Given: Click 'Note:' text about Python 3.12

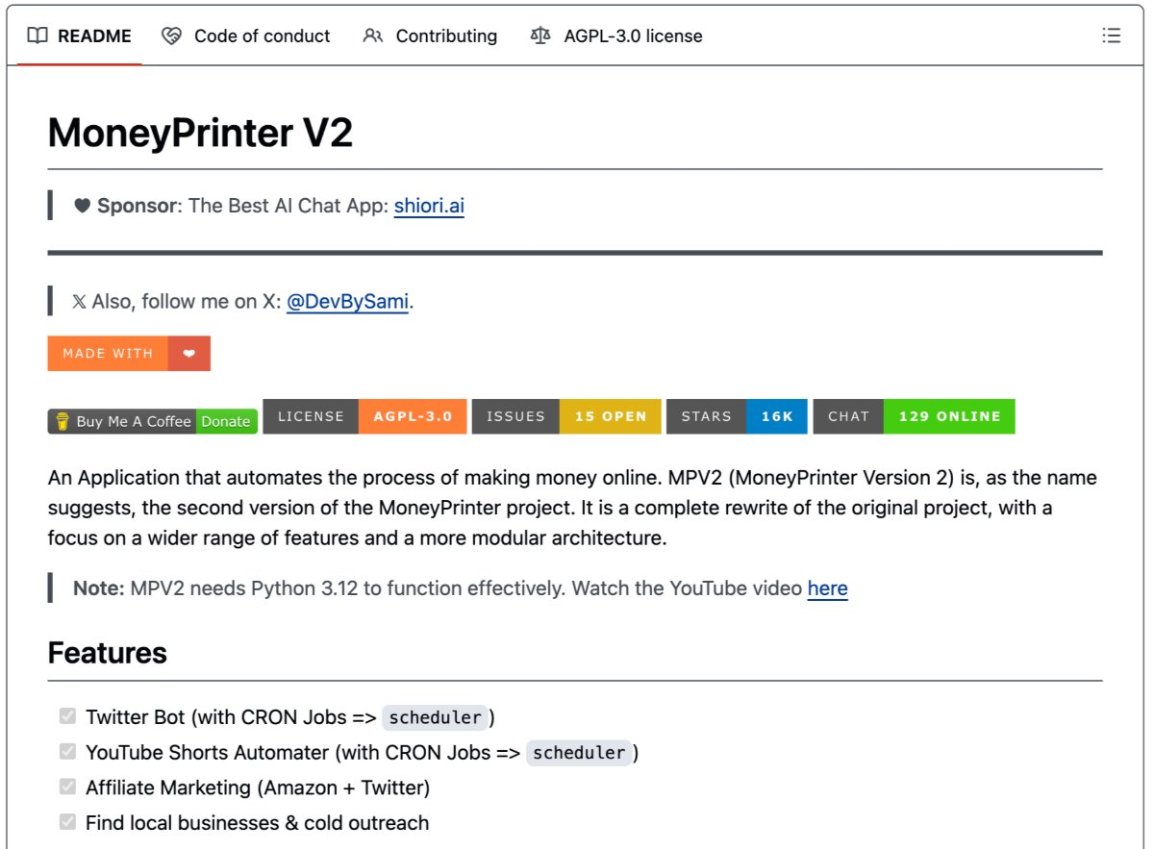Looking at the screenshot, I should [98, 588].
